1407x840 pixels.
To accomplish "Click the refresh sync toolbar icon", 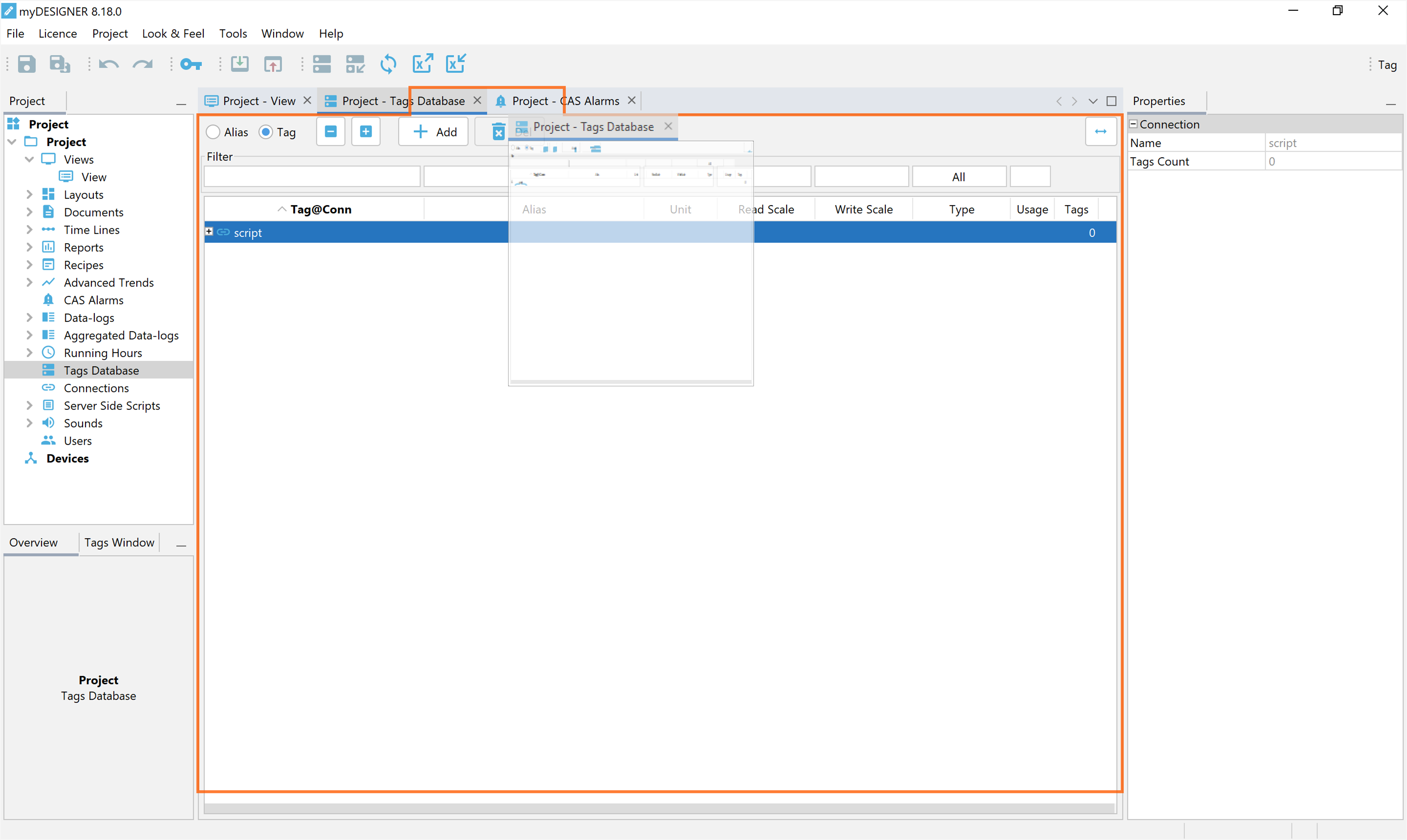I will point(388,64).
